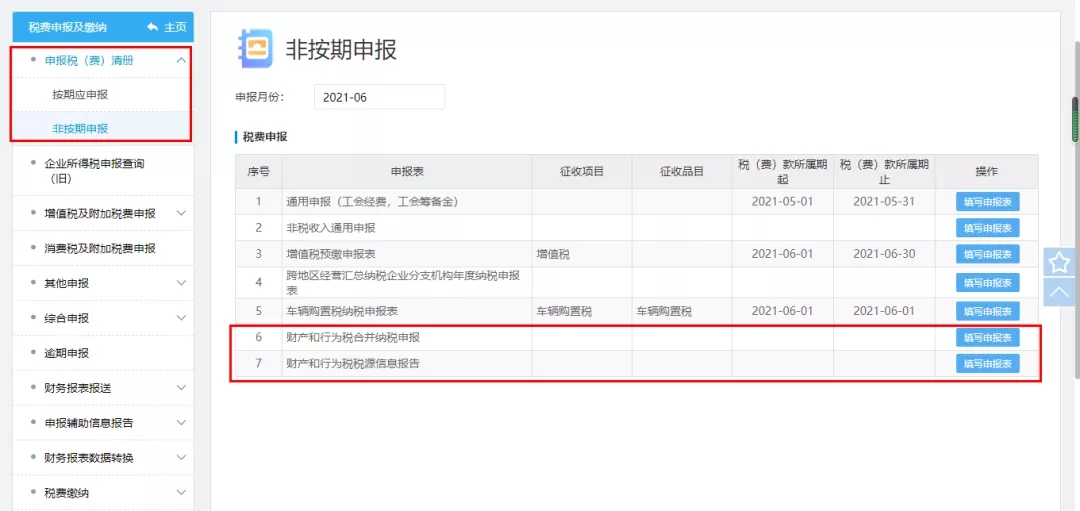Open the 逾期申报 menu item
Image resolution: width=1080 pixels, height=511 pixels.
click(x=67, y=353)
